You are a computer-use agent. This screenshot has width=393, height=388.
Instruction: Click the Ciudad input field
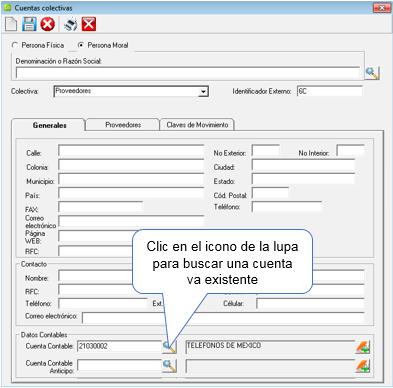point(303,165)
